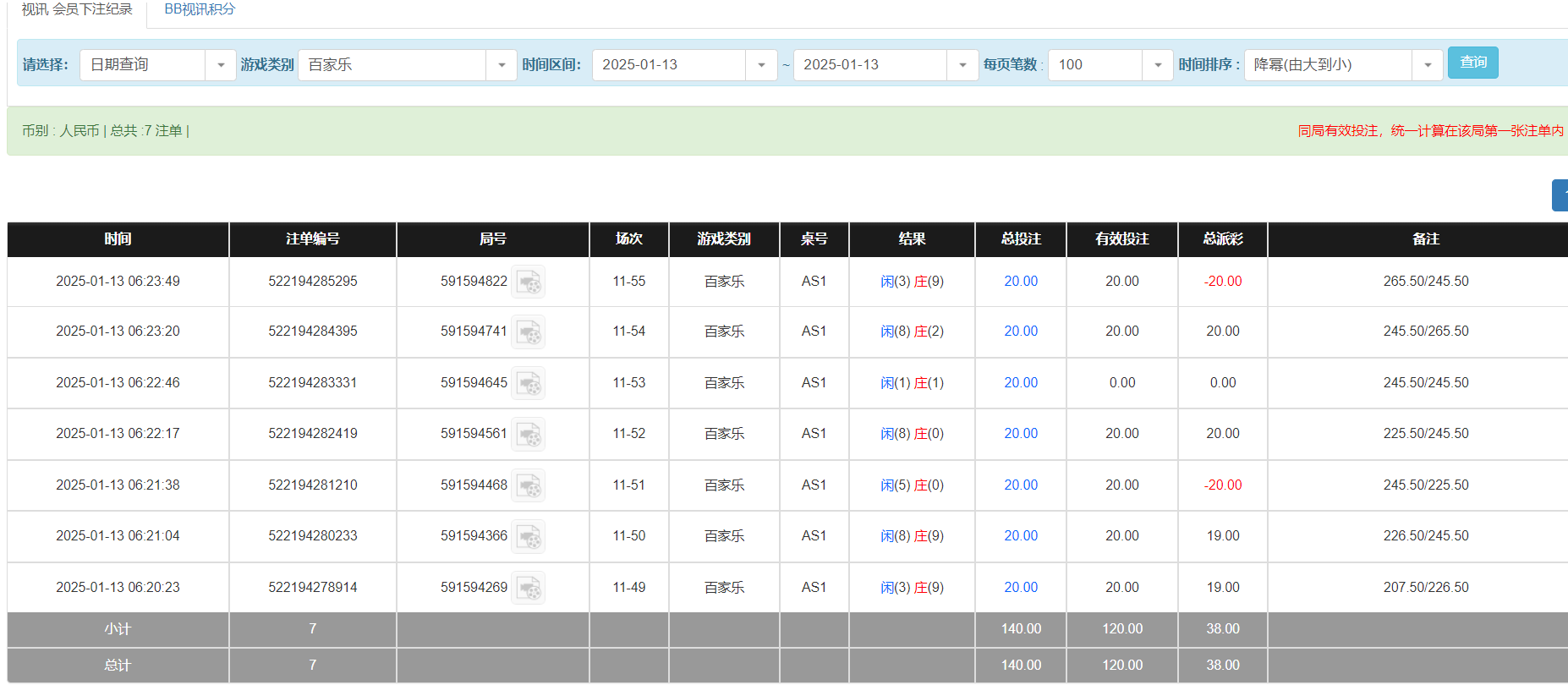Open the end date dropdown arrow
1568x696 pixels.
coord(962,65)
